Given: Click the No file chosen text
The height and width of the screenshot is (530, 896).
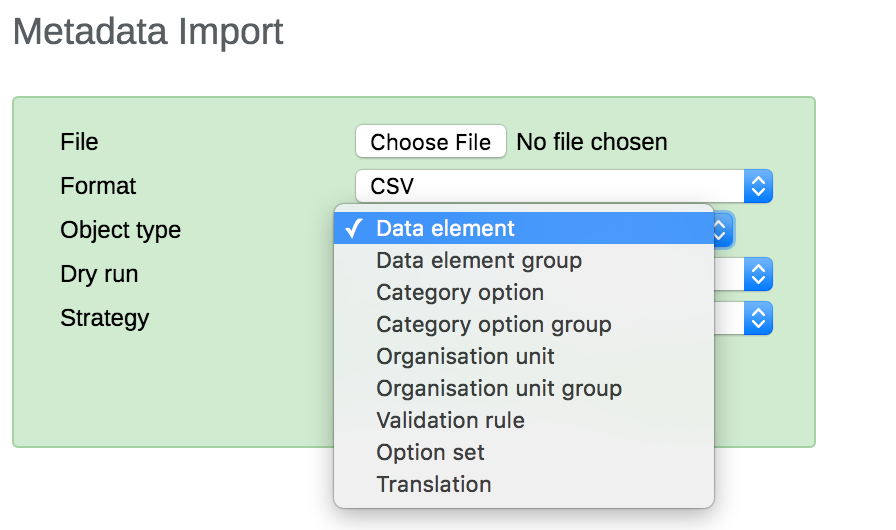Looking at the screenshot, I should coord(591,142).
